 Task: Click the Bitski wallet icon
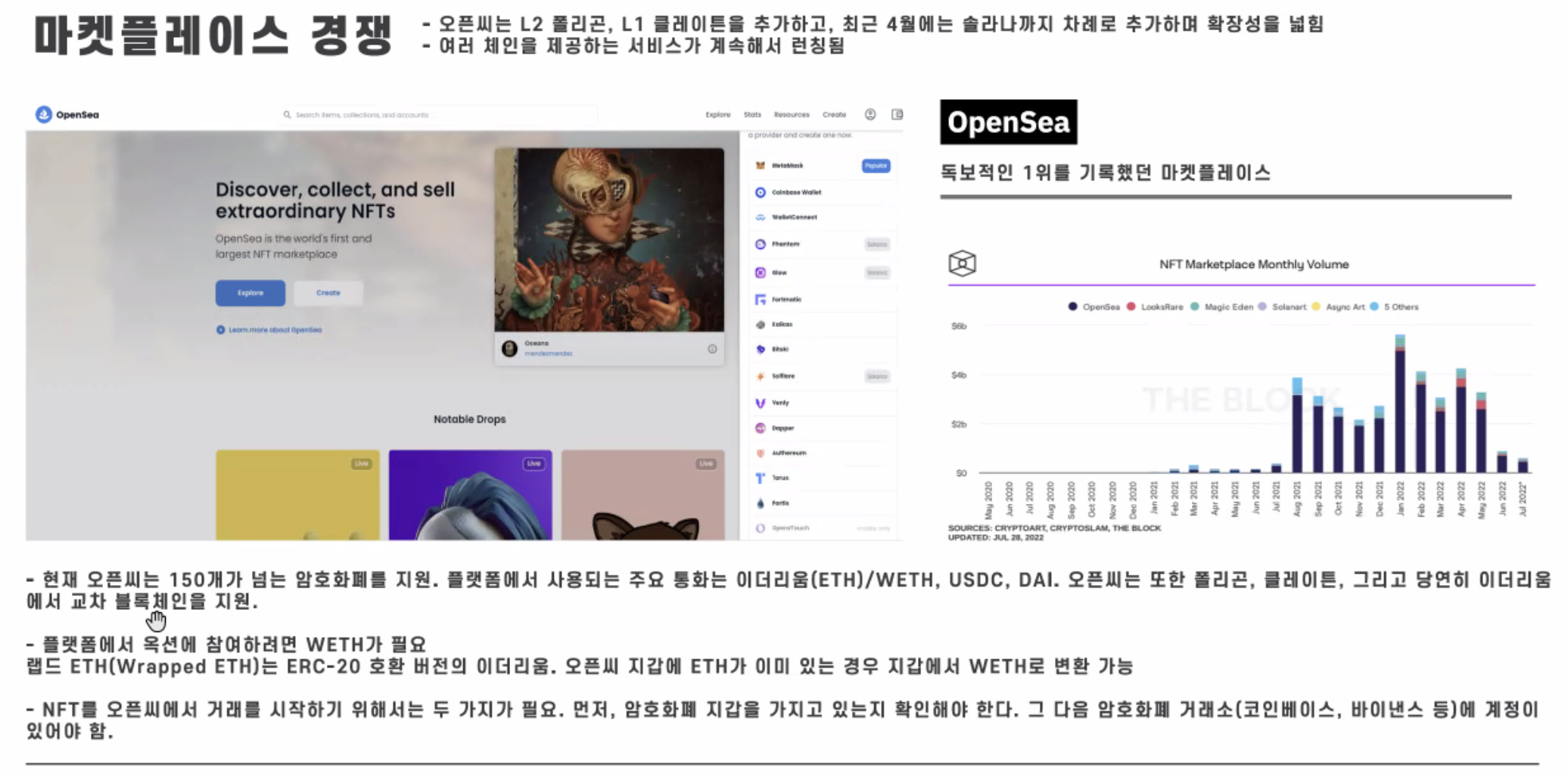(761, 349)
